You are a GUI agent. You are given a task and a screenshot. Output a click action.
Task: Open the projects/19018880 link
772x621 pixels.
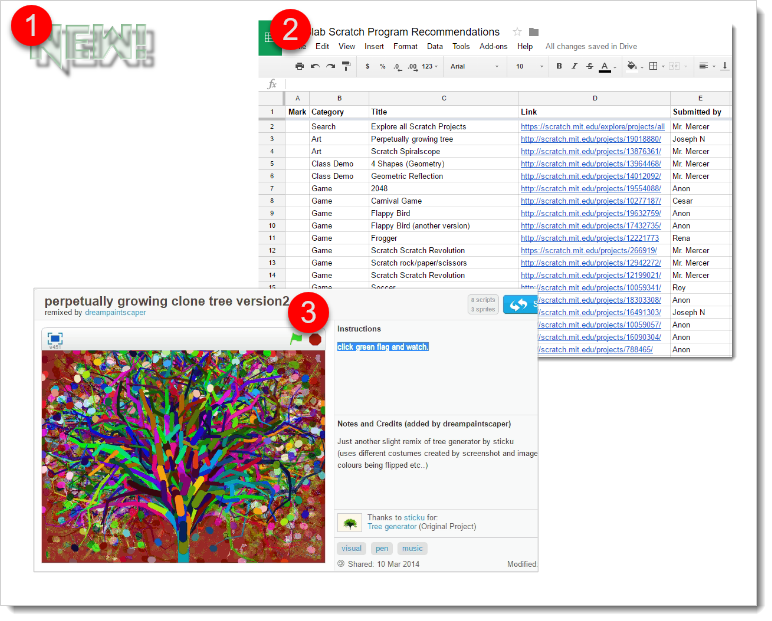coord(591,139)
